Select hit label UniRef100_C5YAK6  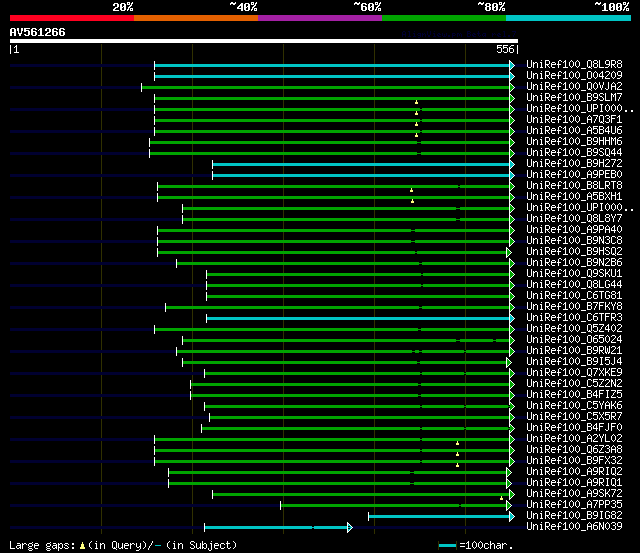pyautogui.click(x=574, y=406)
